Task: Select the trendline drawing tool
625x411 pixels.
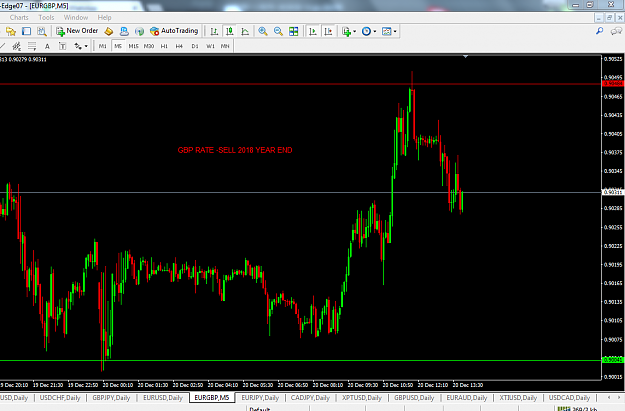Action: tap(2, 46)
